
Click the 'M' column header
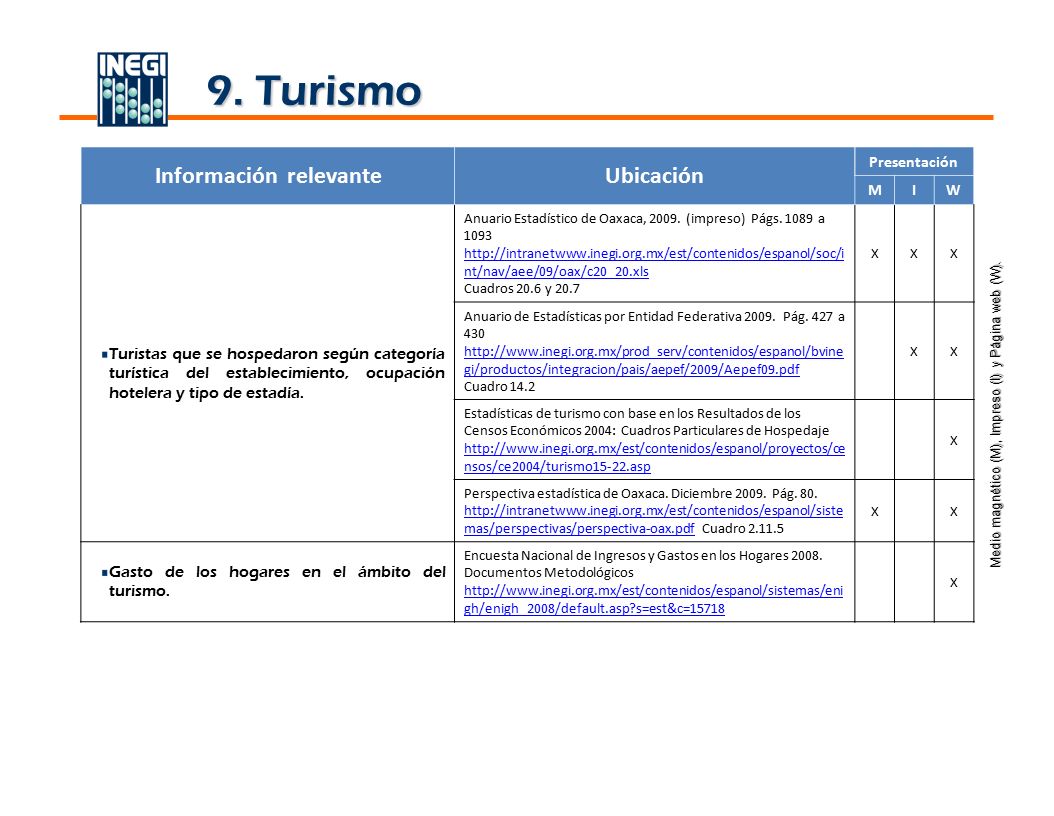click(875, 190)
